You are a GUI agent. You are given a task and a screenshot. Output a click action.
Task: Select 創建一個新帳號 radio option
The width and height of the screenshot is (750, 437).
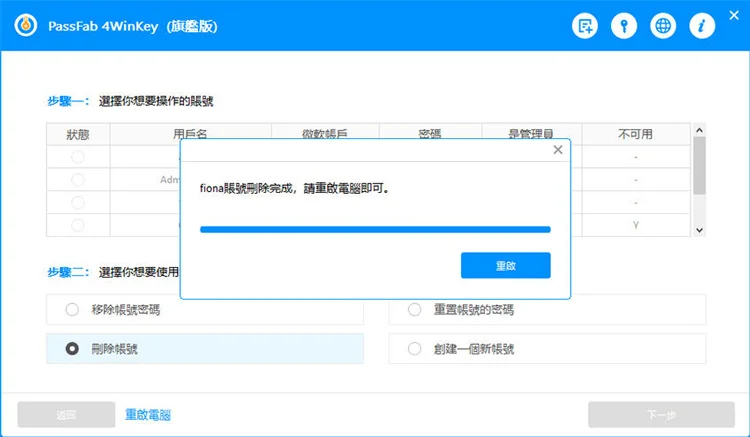point(415,349)
